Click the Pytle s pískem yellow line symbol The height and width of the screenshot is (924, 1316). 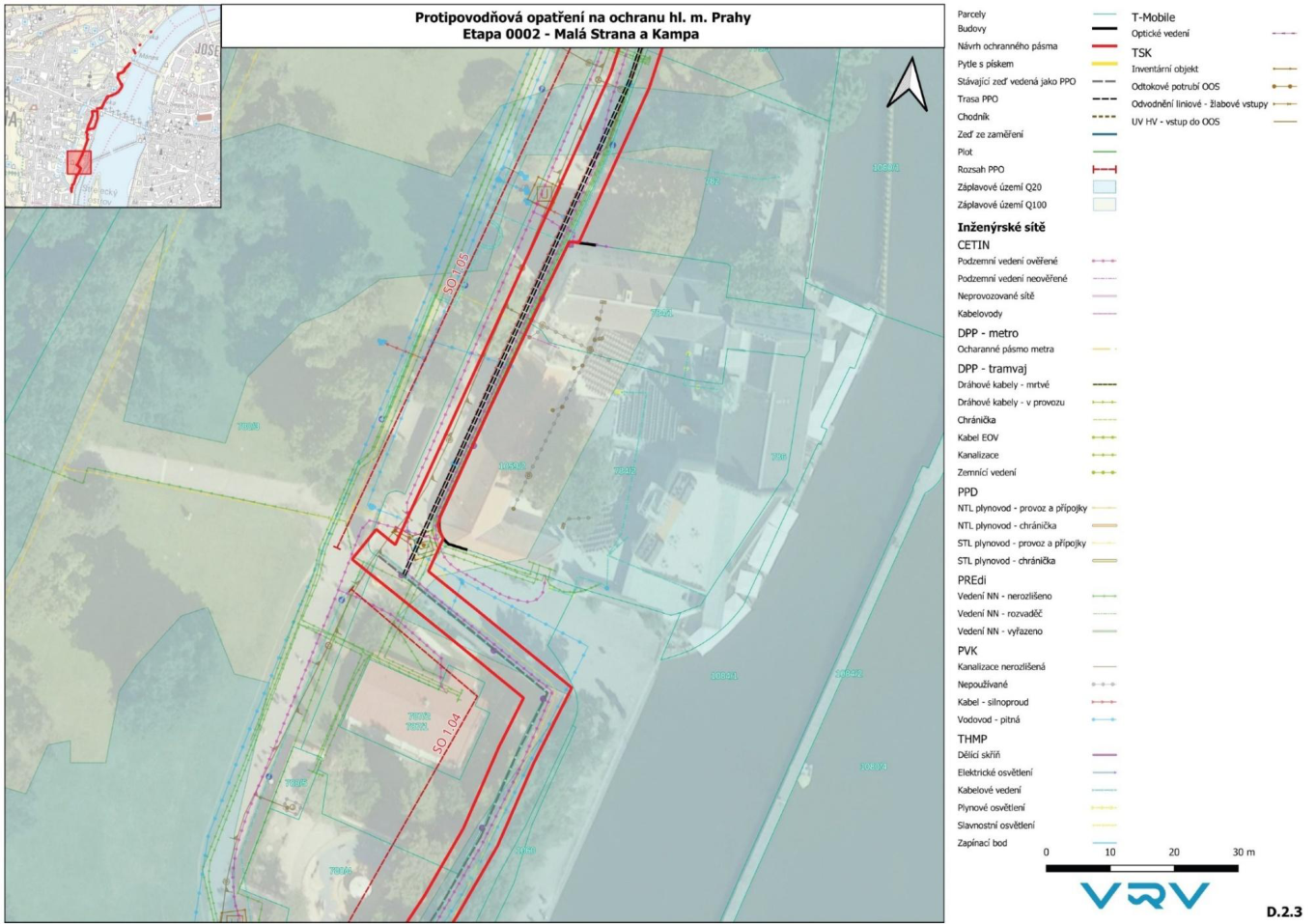click(1104, 64)
